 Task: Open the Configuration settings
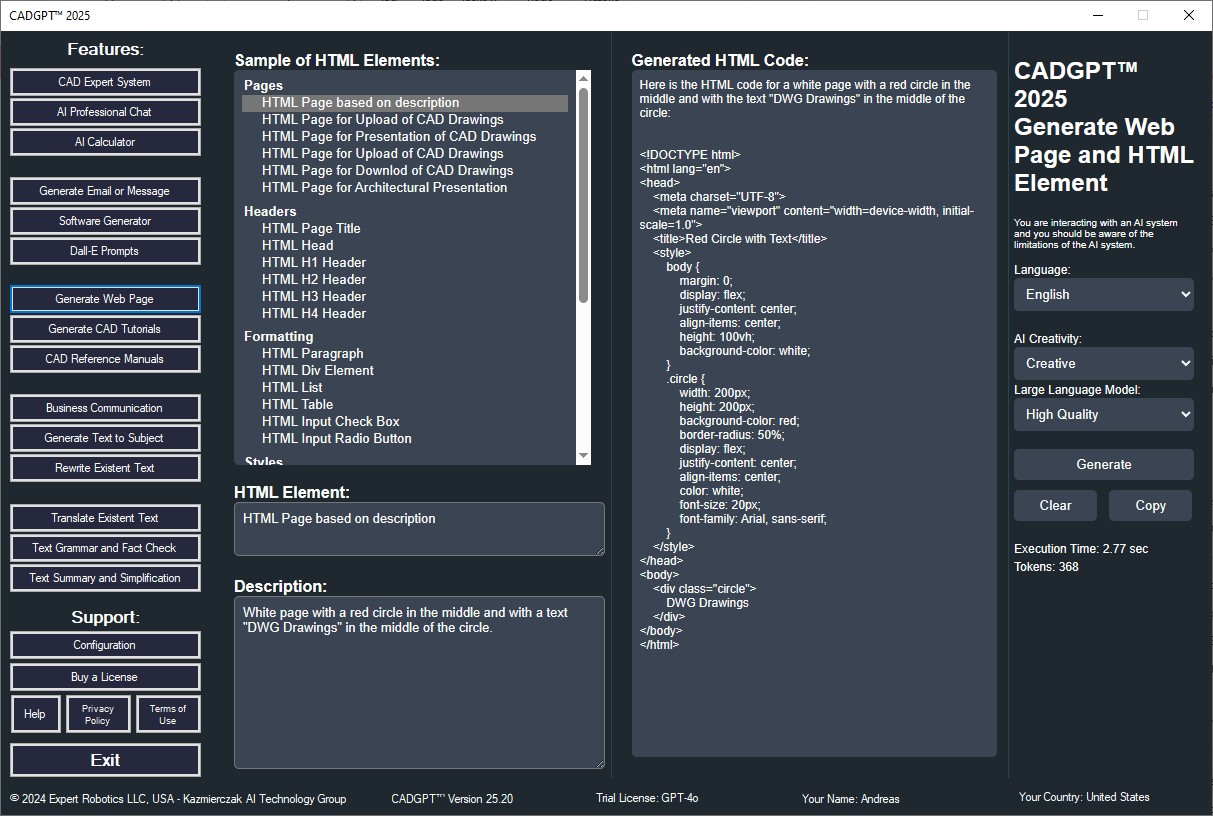(105, 645)
